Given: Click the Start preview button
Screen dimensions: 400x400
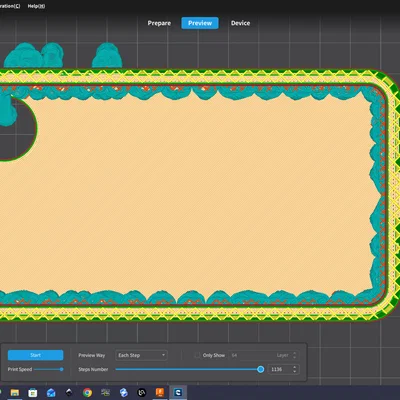Looking at the screenshot, I should click(36, 355).
